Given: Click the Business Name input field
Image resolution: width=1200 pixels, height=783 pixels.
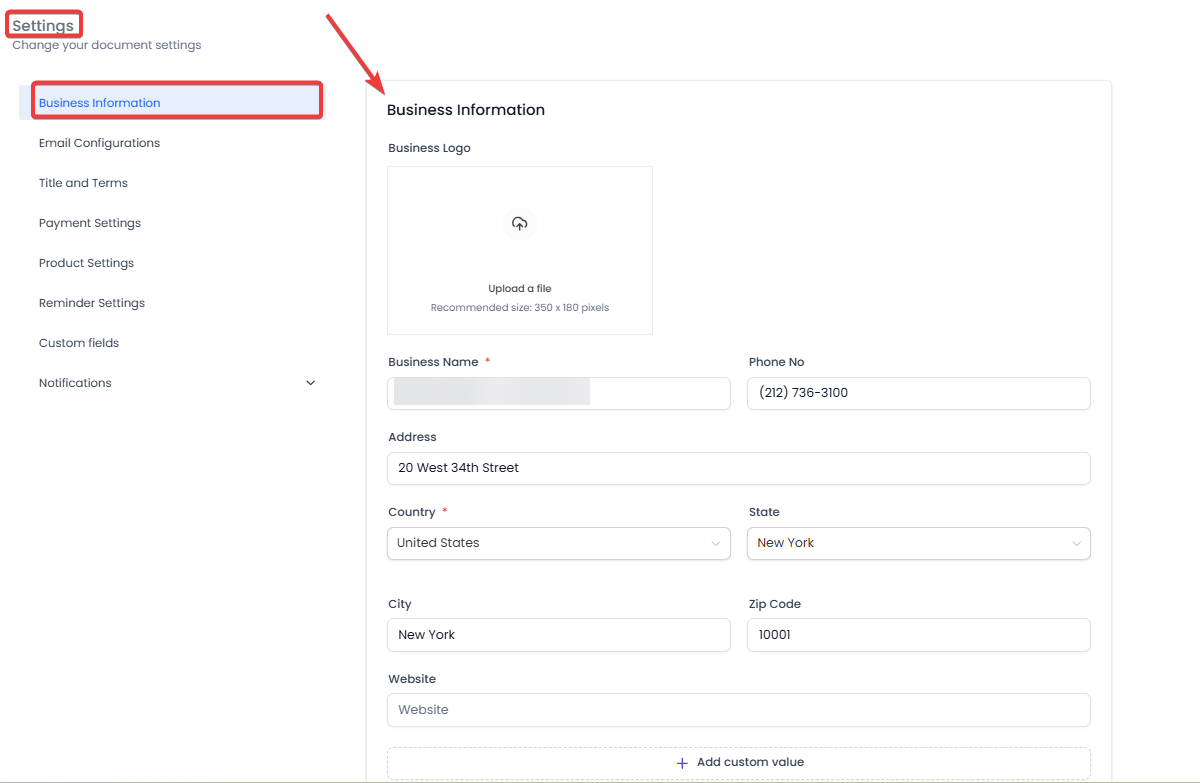Looking at the screenshot, I should tap(559, 393).
